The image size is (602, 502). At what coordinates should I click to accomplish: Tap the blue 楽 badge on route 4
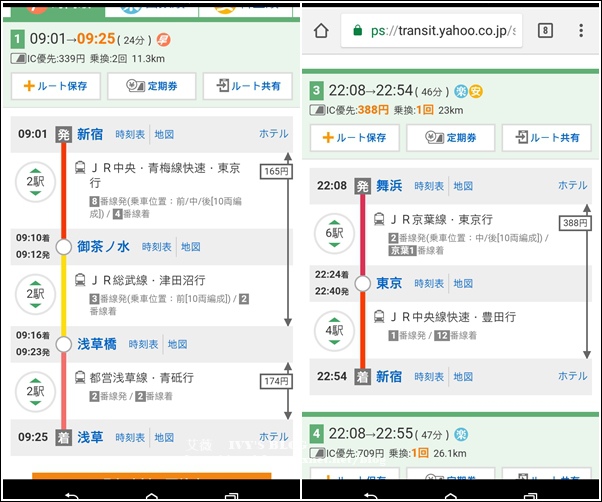tap(461, 434)
